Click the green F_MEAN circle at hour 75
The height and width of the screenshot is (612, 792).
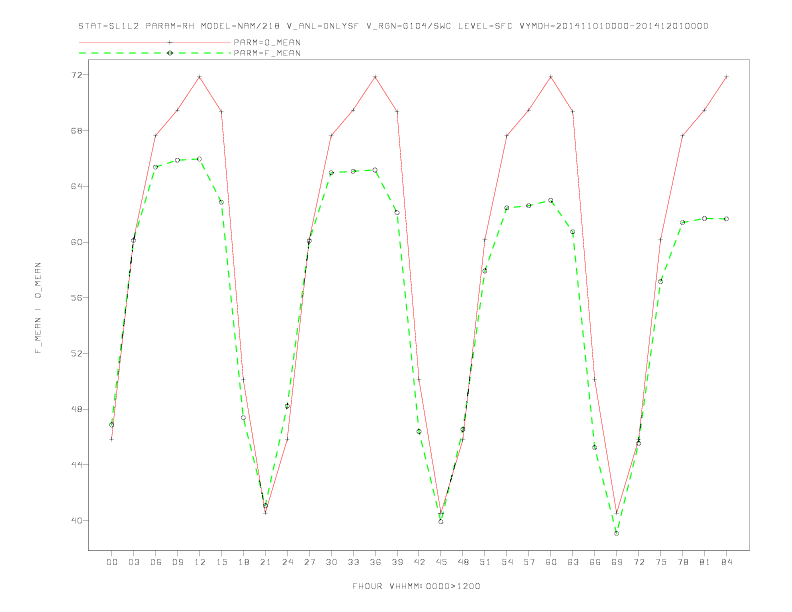(661, 281)
